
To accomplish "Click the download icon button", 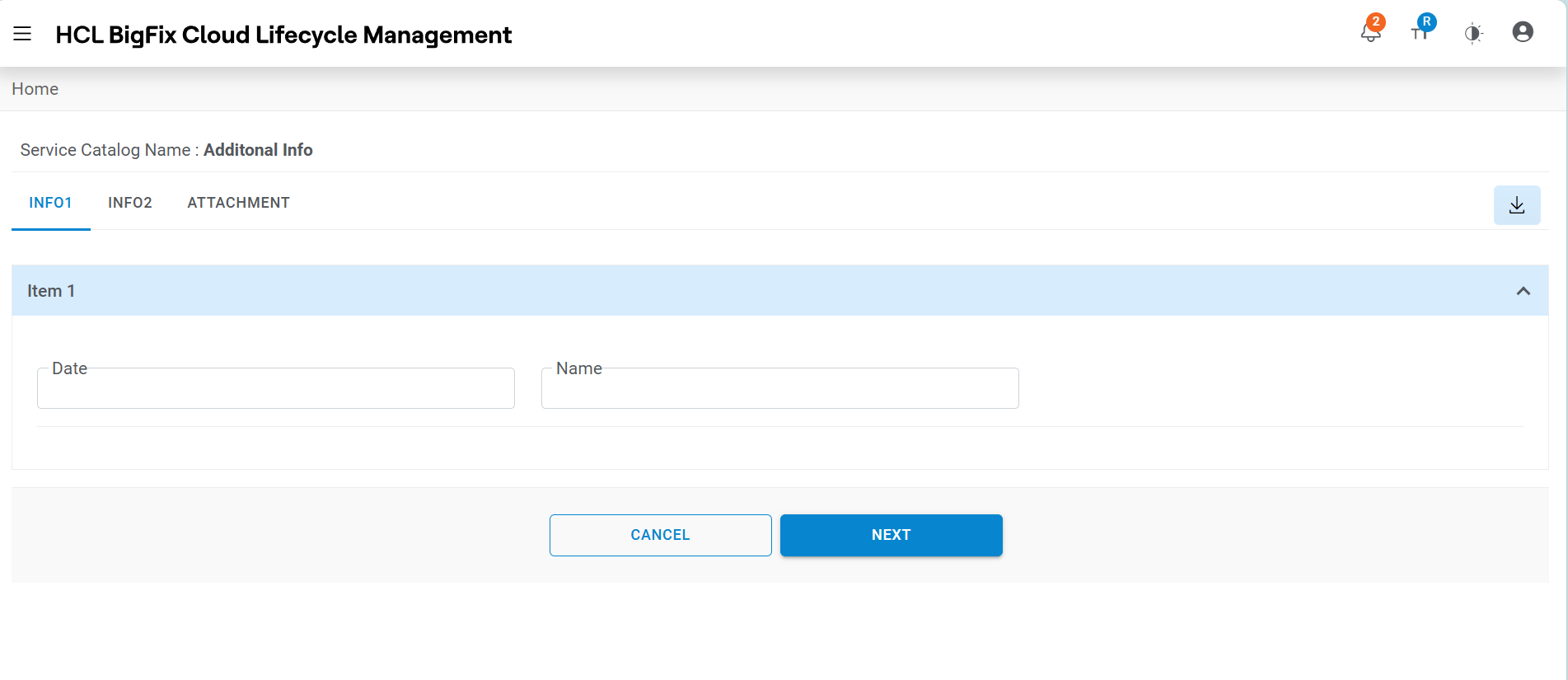I will point(1517,205).
